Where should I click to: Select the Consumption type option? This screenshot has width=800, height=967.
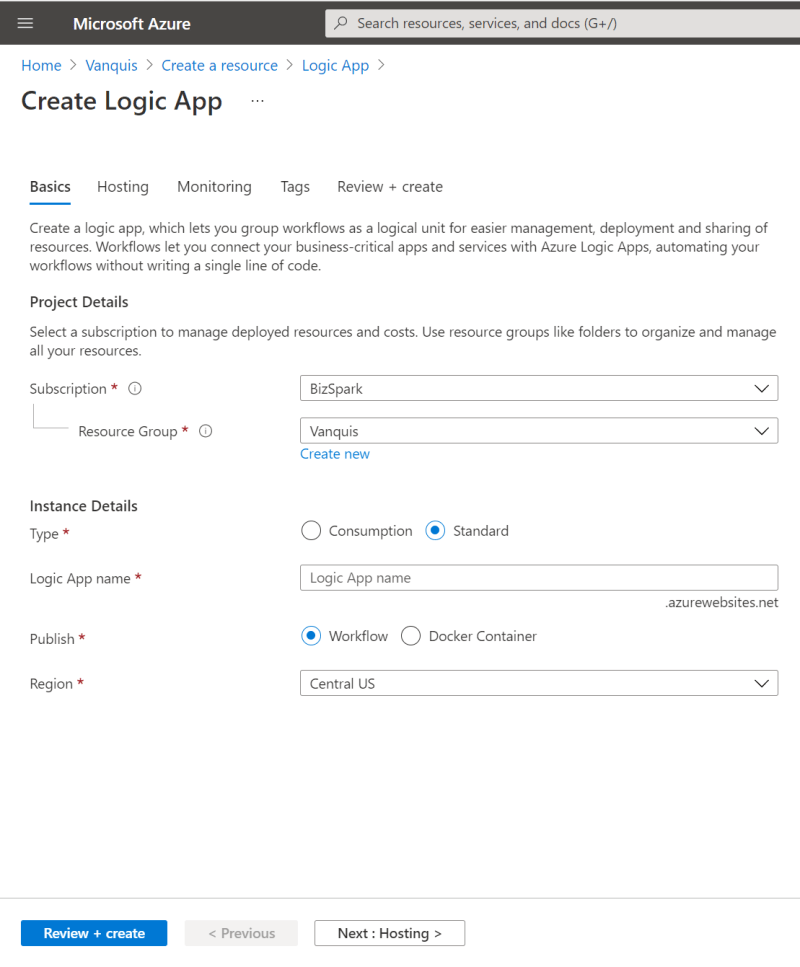[x=311, y=530]
